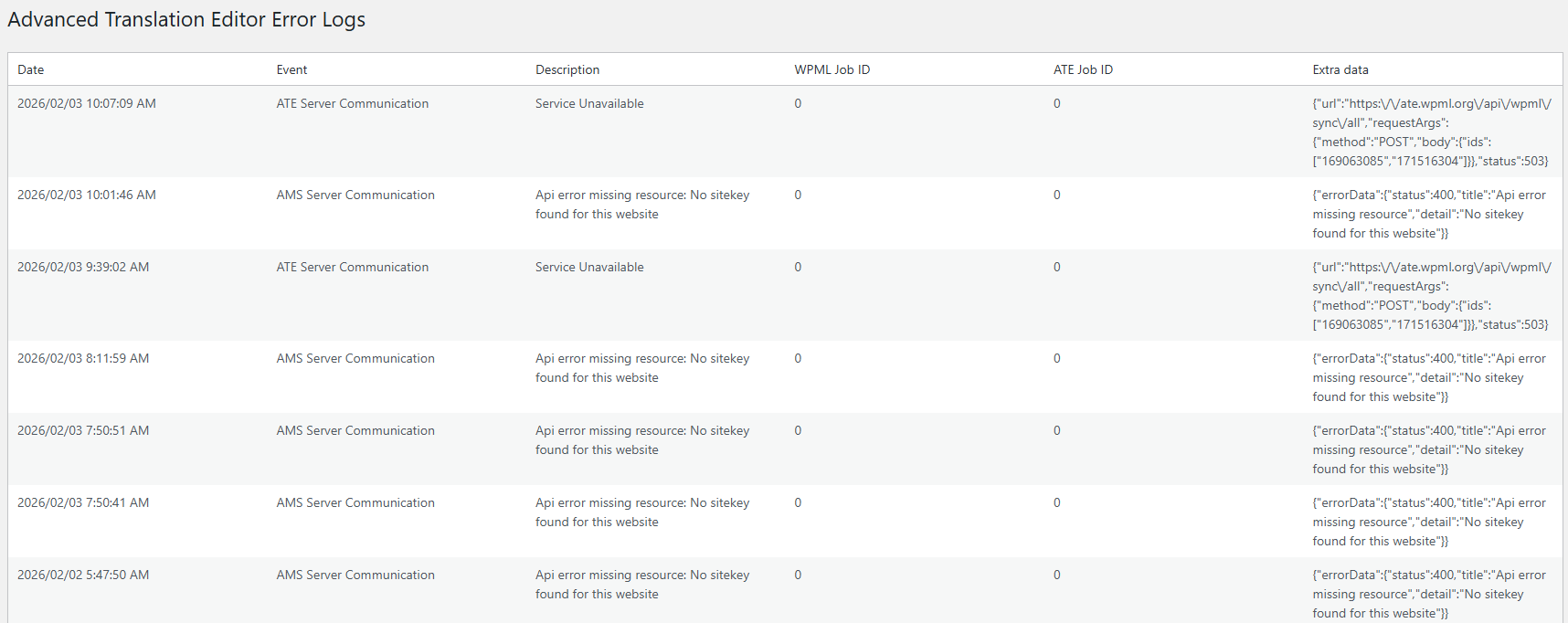Image resolution: width=1568 pixels, height=623 pixels.
Task: Click extra data in the 7:50:41 AM row
Action: 1428,522
